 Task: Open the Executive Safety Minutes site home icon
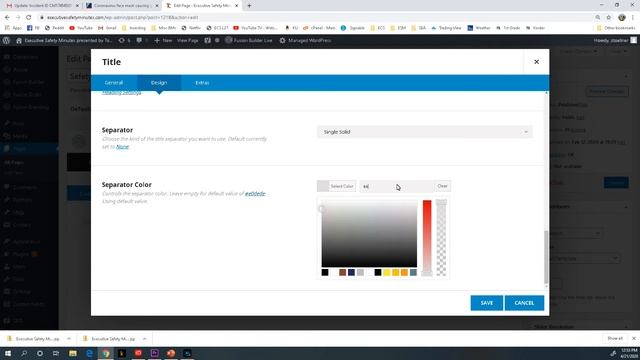[x=19, y=40]
